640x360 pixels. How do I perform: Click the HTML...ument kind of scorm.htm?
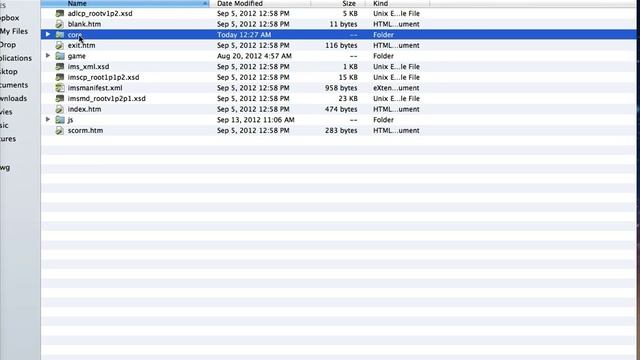[396, 130]
